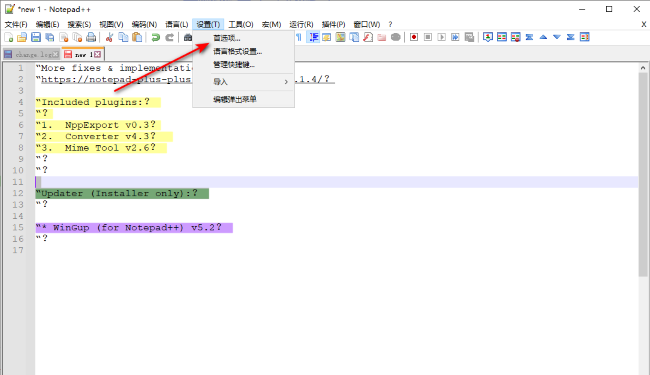Collapse the open 设置(T) menu
The height and width of the screenshot is (375, 650).
pos(208,24)
